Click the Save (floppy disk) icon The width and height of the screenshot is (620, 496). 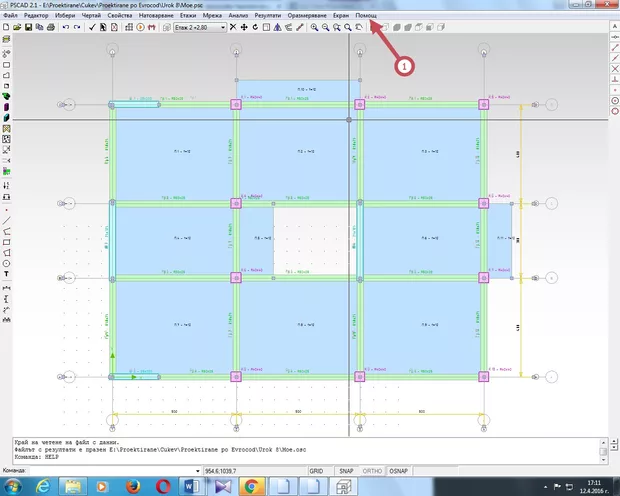pos(26,27)
